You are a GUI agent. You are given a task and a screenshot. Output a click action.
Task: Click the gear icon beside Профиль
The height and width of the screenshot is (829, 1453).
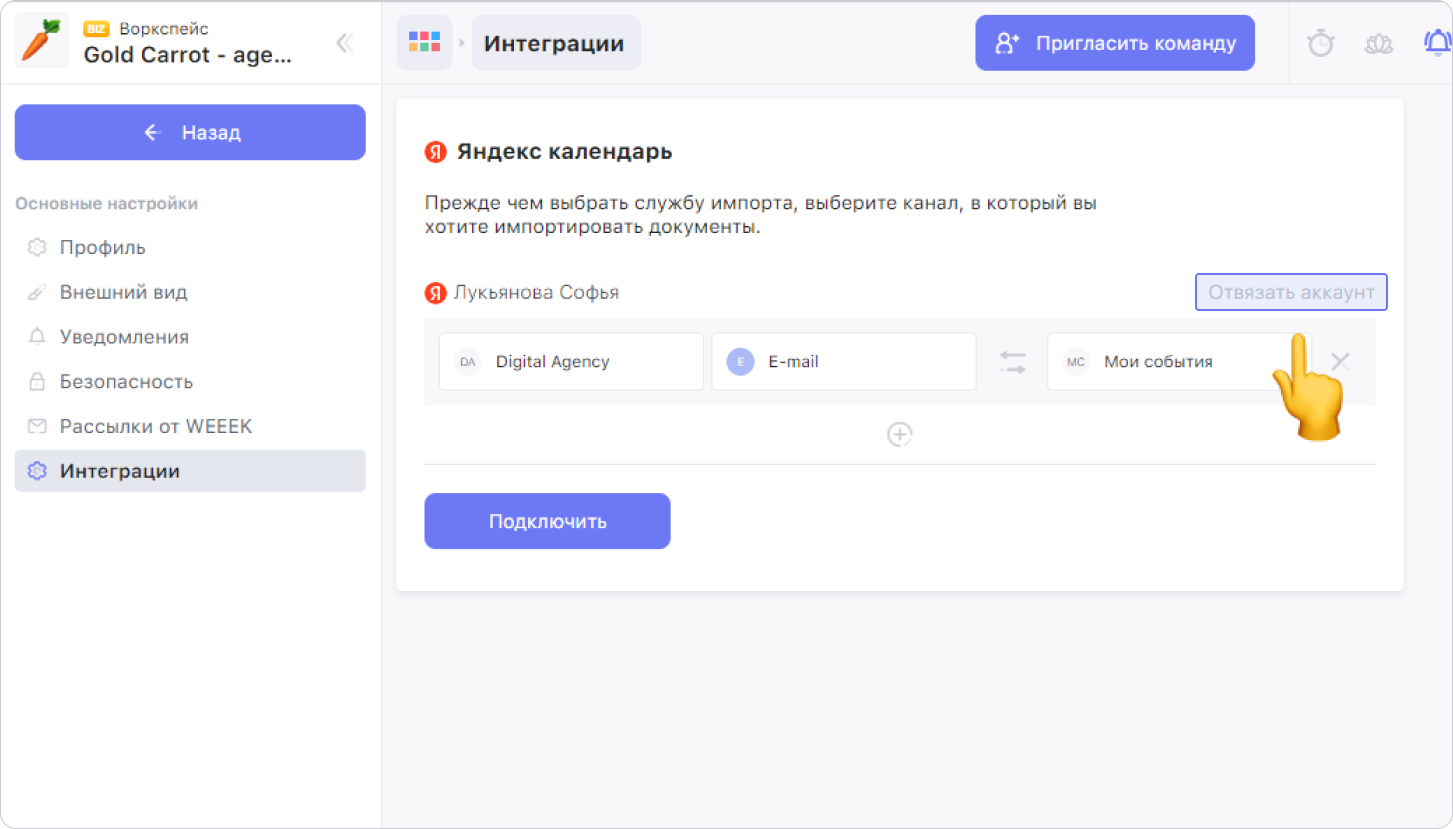pos(37,247)
